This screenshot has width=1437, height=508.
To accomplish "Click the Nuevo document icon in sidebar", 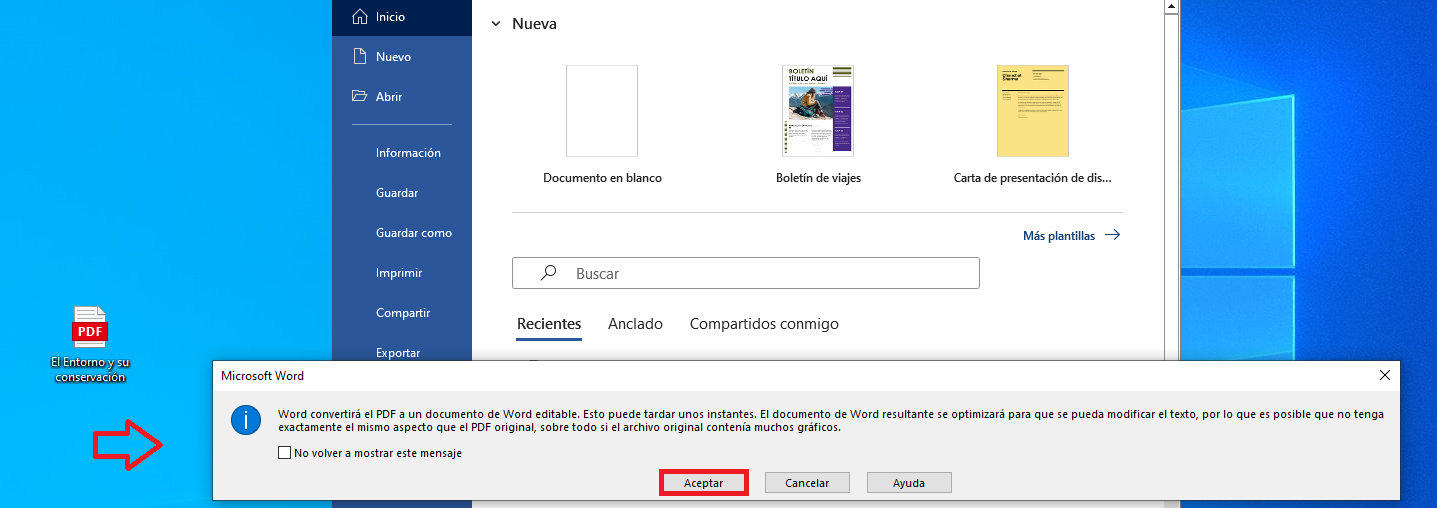I will coord(360,57).
